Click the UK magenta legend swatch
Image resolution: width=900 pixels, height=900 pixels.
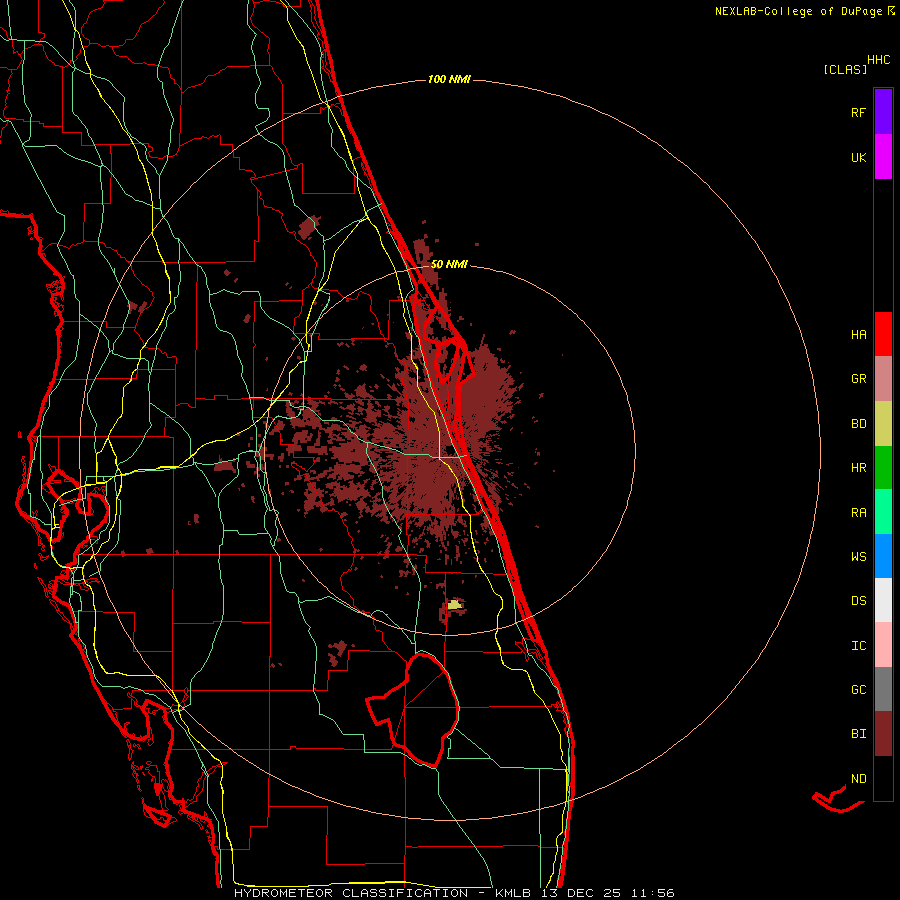[883, 157]
